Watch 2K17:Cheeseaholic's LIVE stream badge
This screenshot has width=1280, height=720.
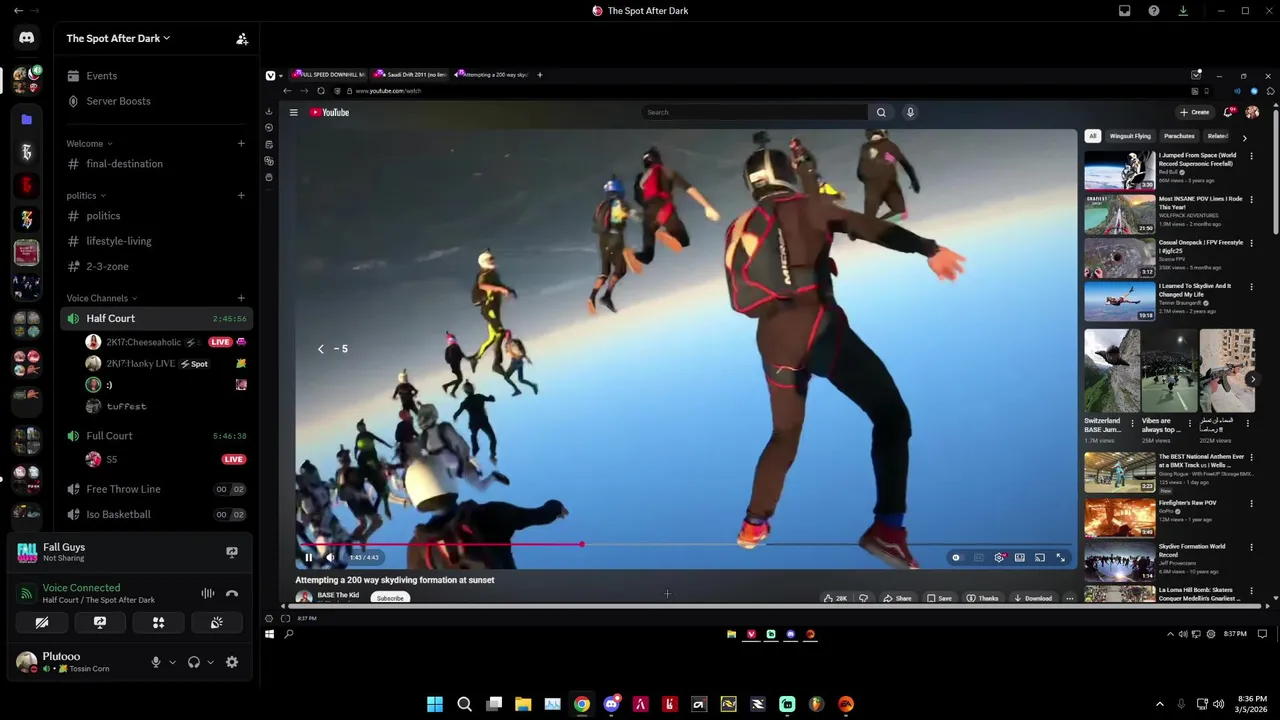pos(220,342)
